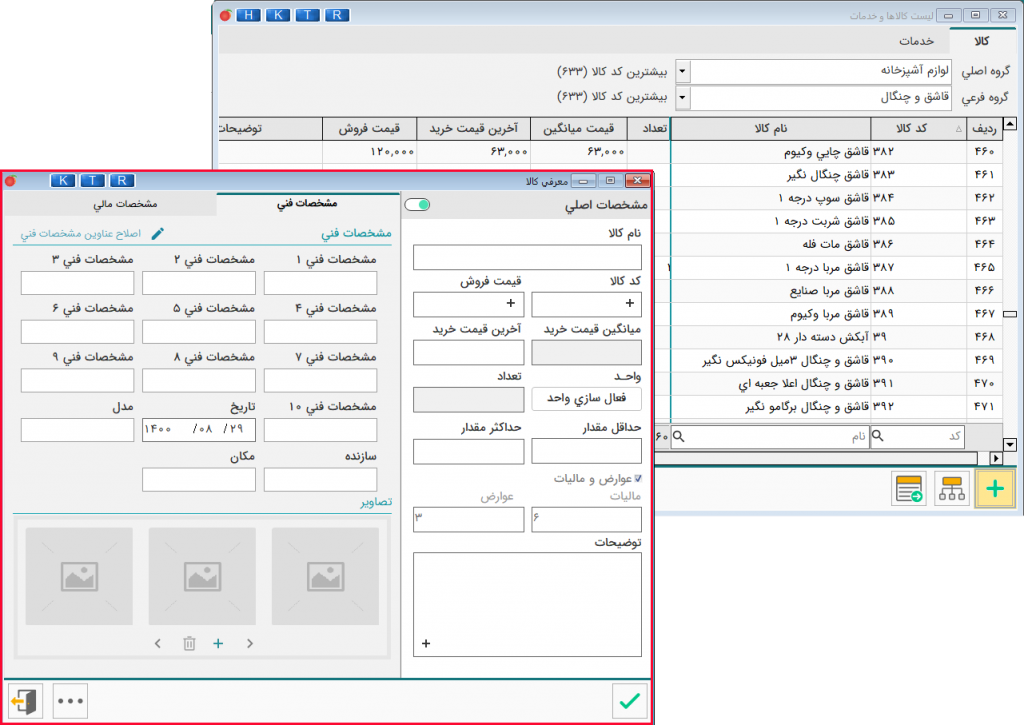
Task: Click the list export icon with green arrow
Action: click(910, 488)
